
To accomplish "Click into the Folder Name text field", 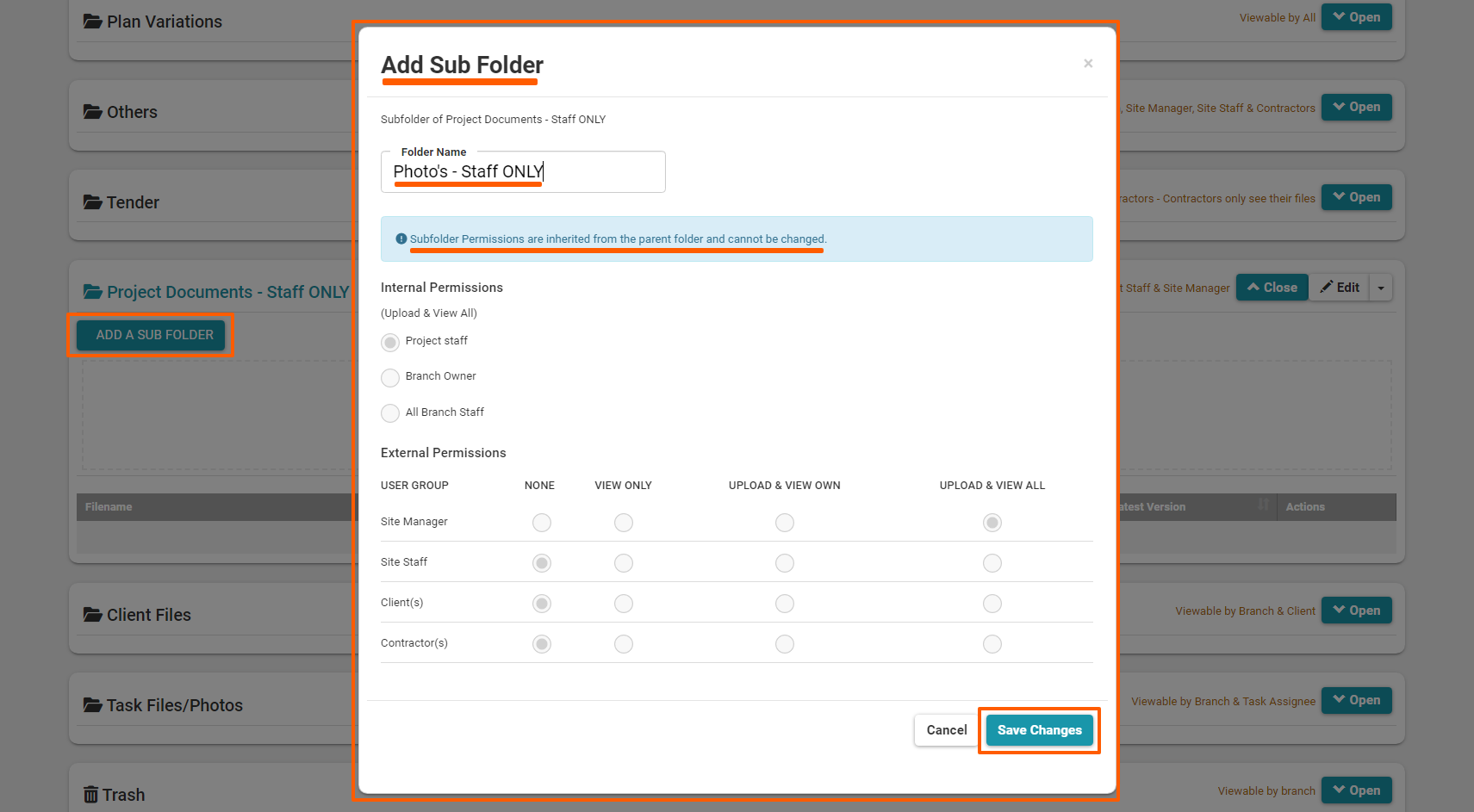I will tap(522, 172).
